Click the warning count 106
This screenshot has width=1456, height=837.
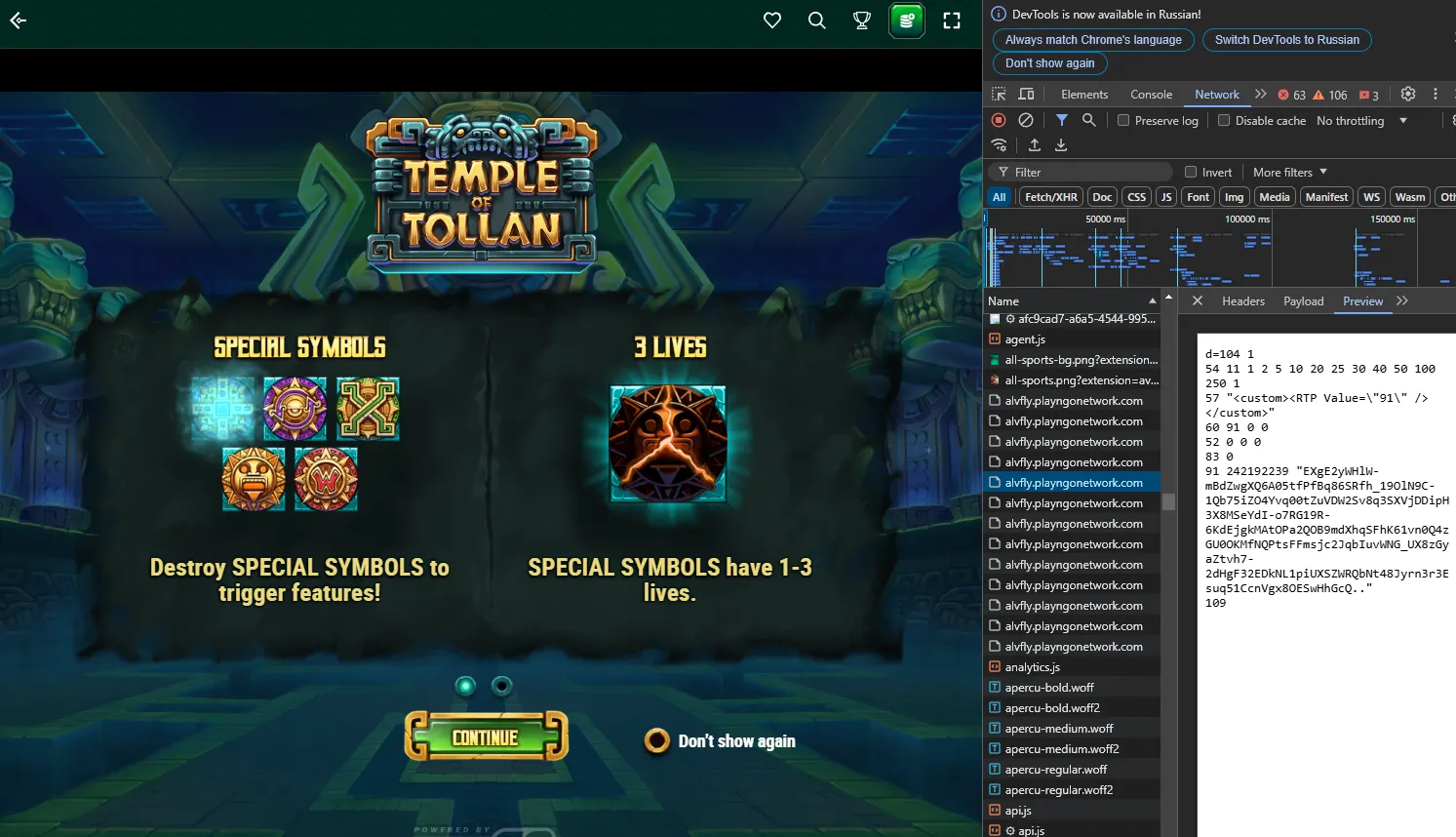point(1330,96)
